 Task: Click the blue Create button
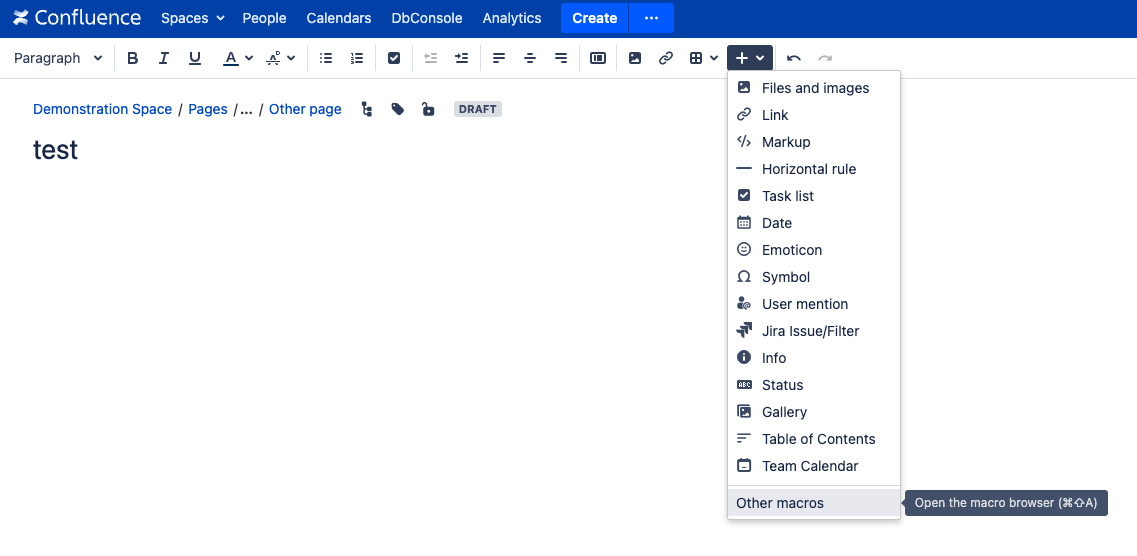tap(594, 18)
